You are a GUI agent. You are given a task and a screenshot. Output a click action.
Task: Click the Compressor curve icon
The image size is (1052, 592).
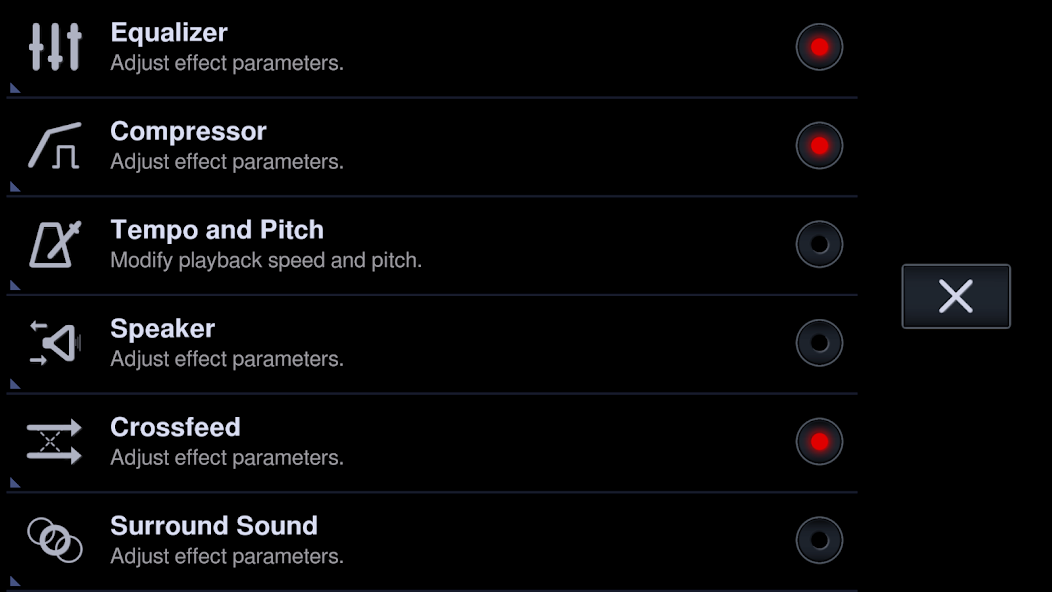55,145
